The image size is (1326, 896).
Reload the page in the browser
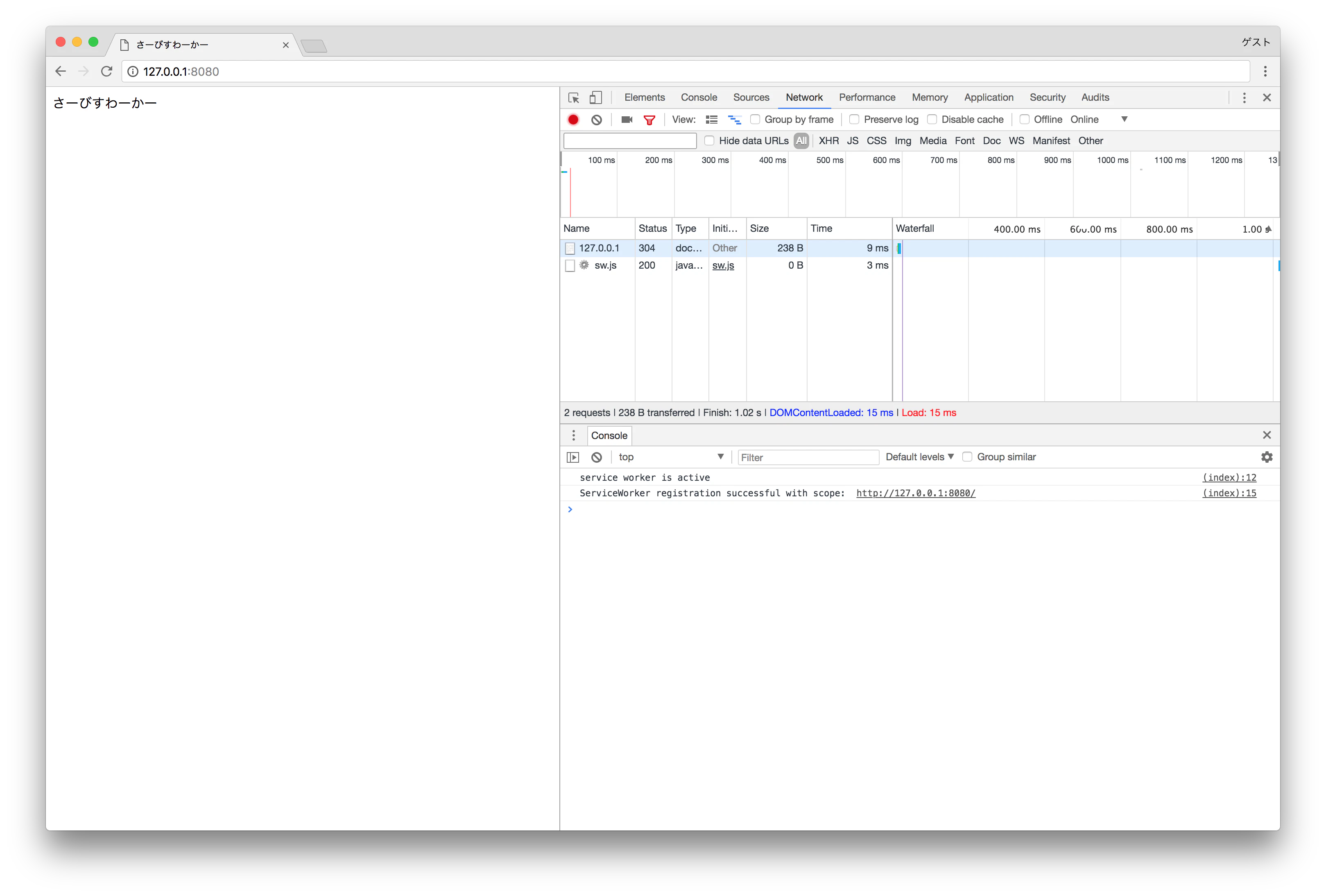107,71
